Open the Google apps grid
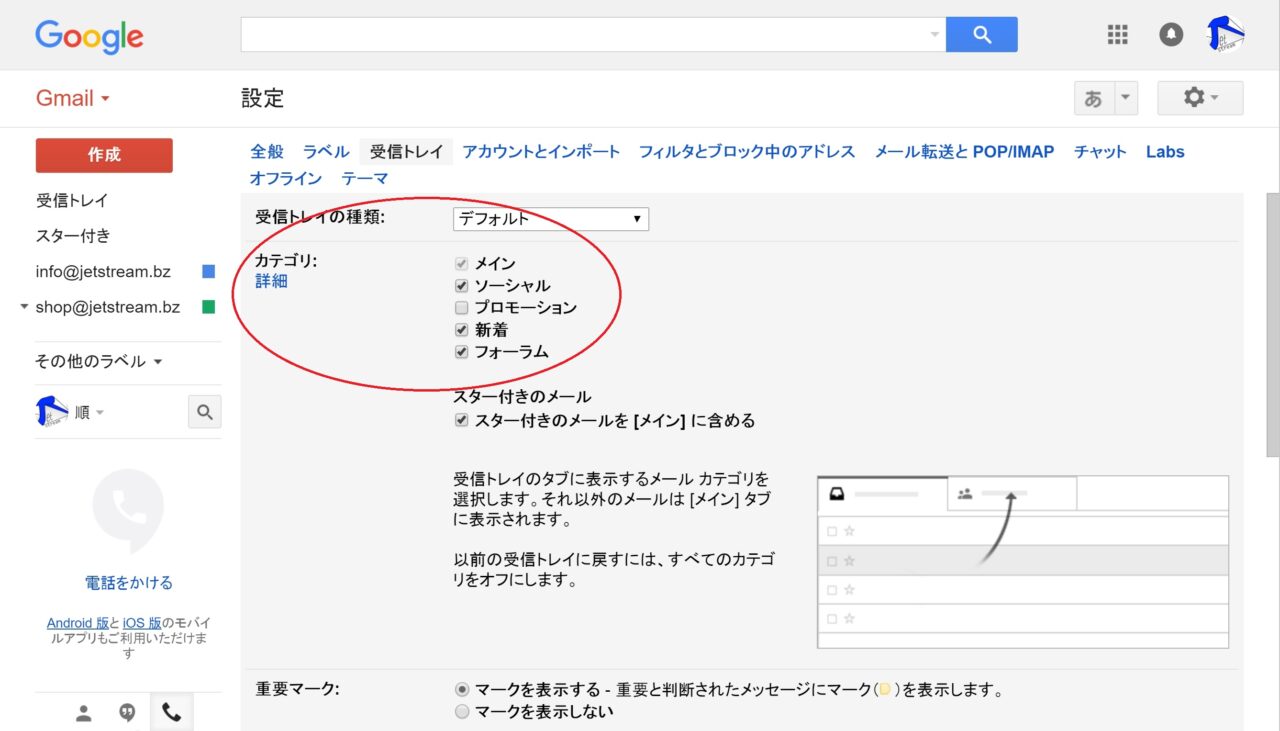Image resolution: width=1280 pixels, height=731 pixels. (x=1117, y=35)
